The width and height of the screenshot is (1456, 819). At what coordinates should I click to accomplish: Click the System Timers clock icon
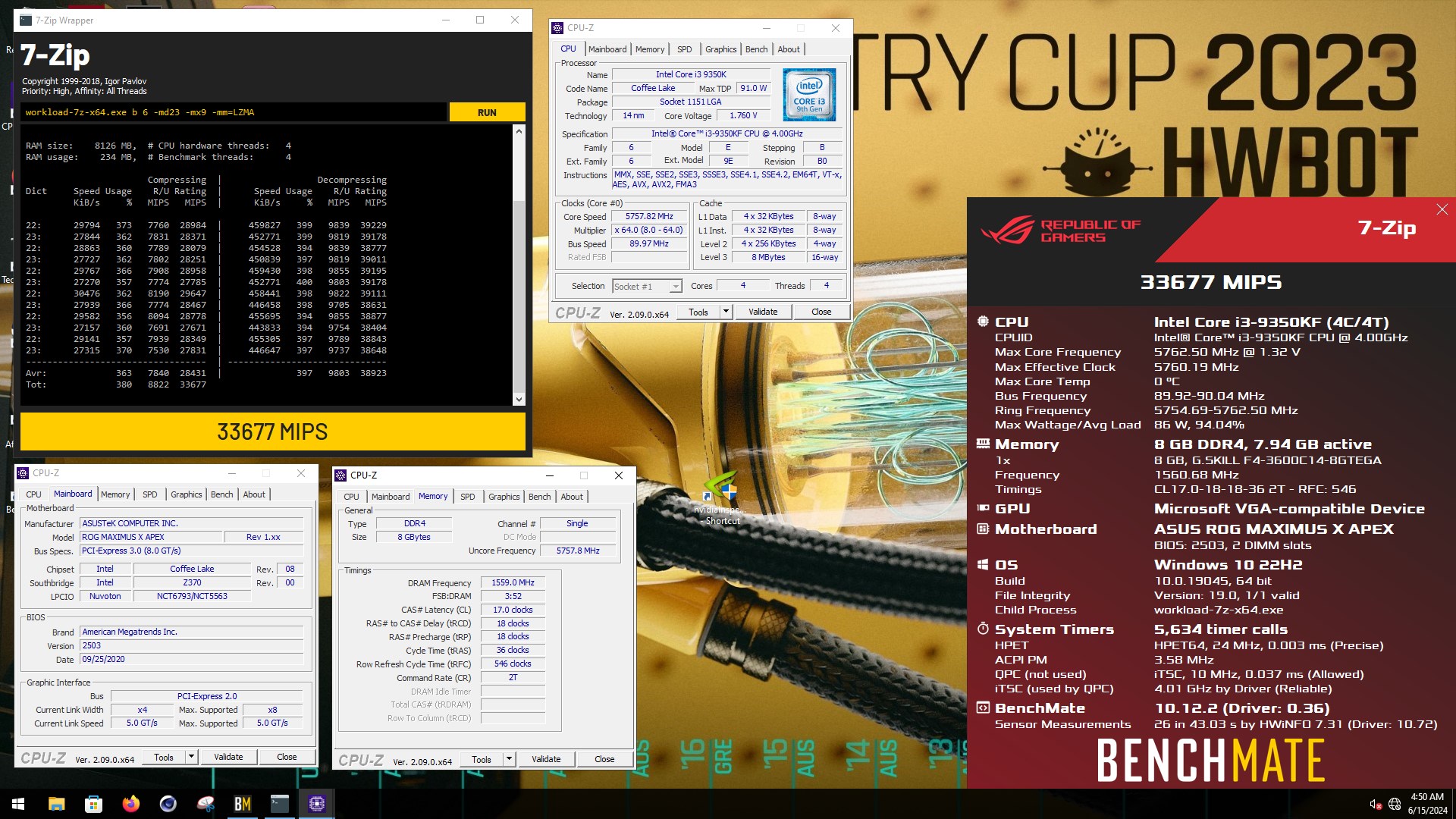pyautogui.click(x=983, y=629)
